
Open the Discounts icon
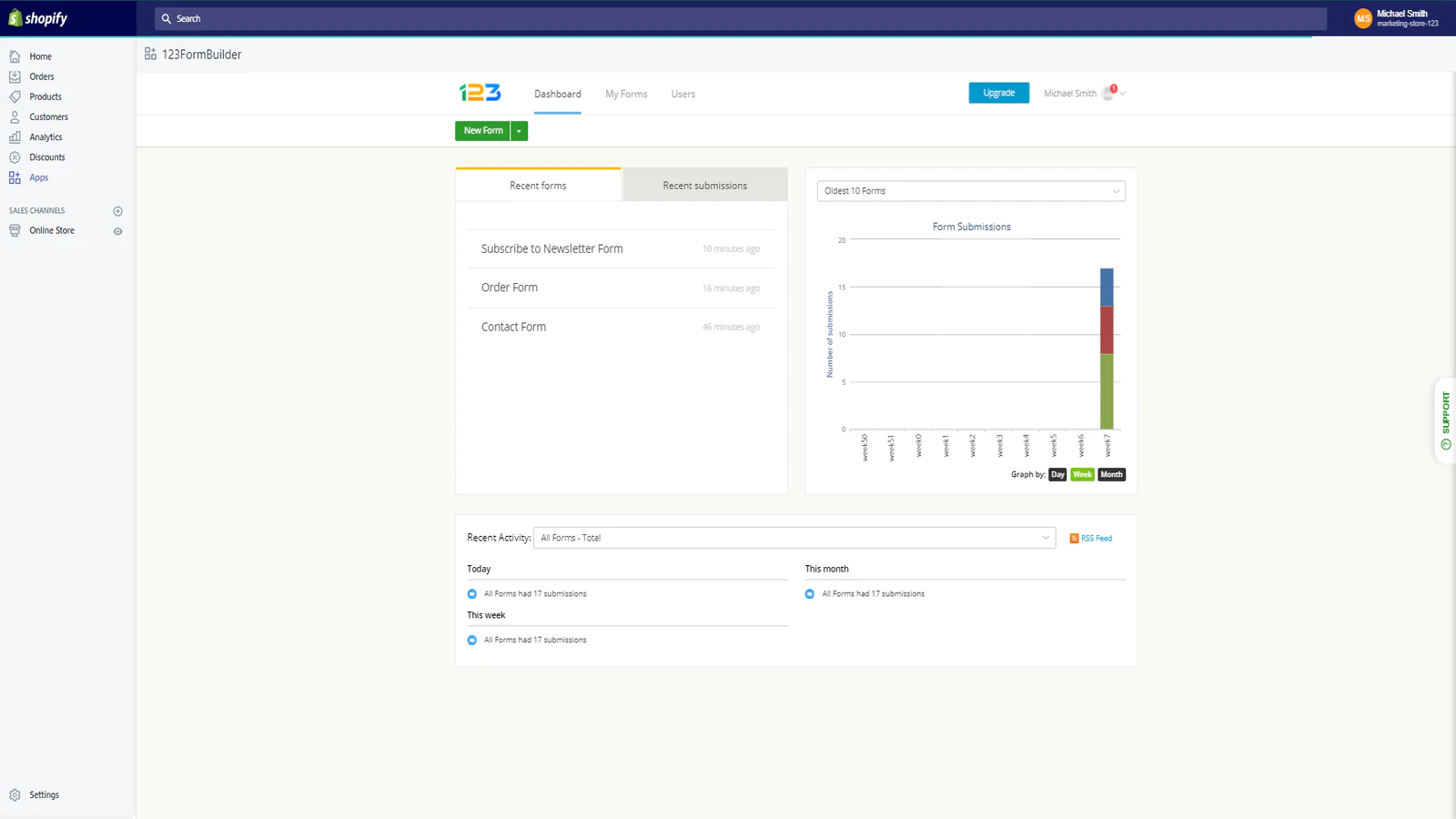tap(15, 157)
